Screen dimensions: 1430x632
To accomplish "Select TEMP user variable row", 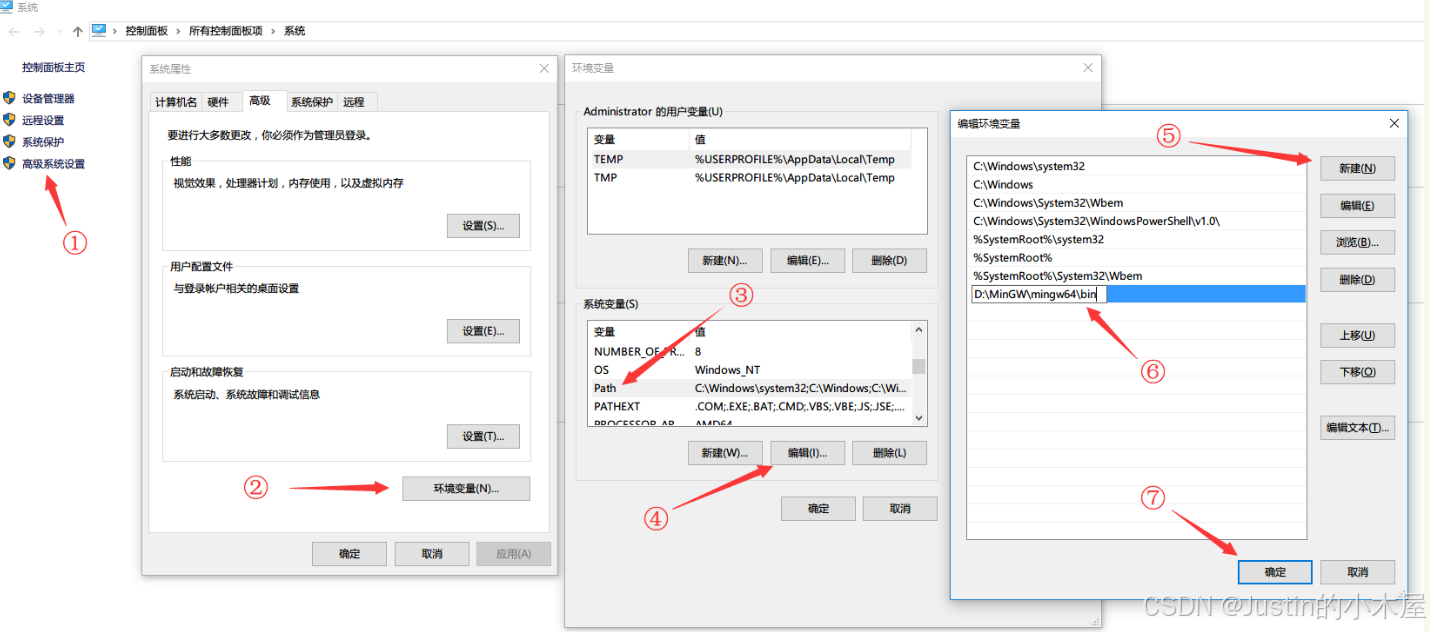I will click(749, 159).
